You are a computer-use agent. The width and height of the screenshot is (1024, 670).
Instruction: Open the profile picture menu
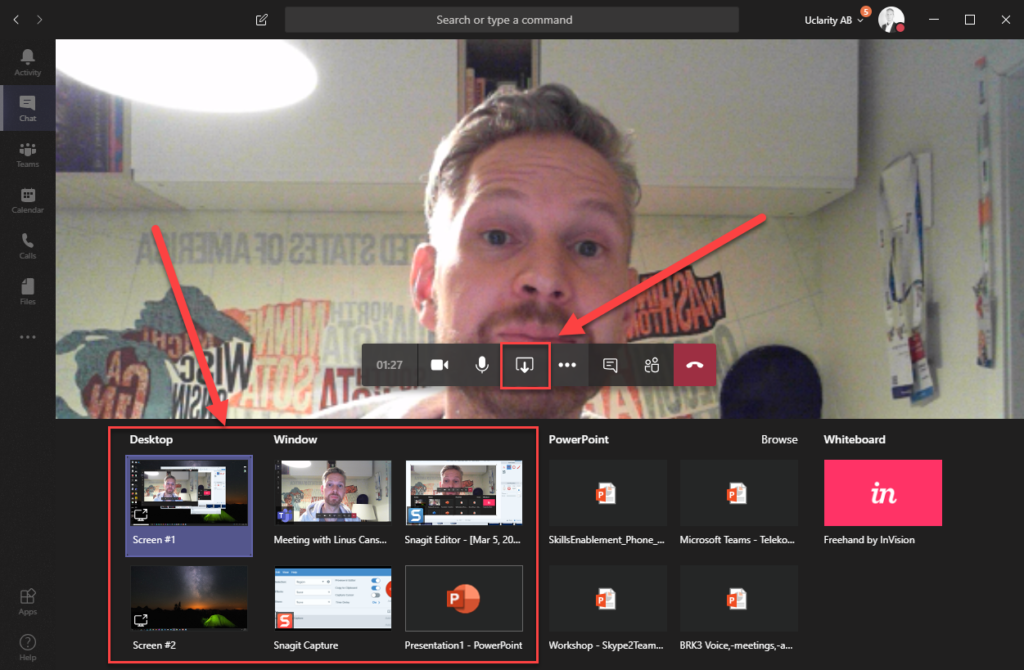[x=891, y=20]
